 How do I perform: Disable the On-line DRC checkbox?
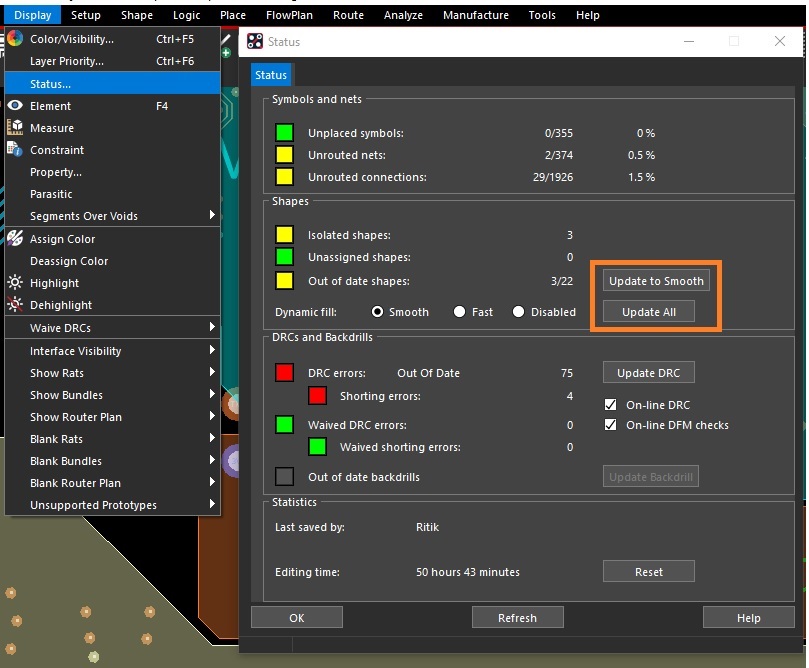point(611,405)
